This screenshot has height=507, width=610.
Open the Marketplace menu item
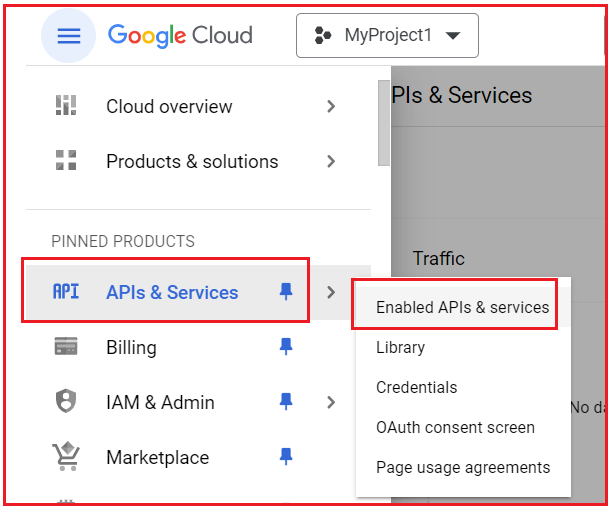tap(158, 458)
